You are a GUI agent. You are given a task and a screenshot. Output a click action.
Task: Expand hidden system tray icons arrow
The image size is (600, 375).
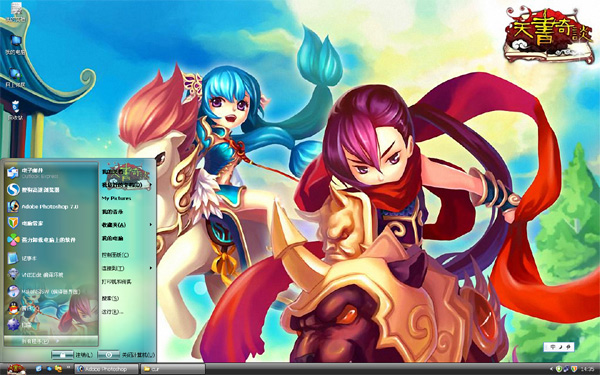pyautogui.click(x=551, y=369)
